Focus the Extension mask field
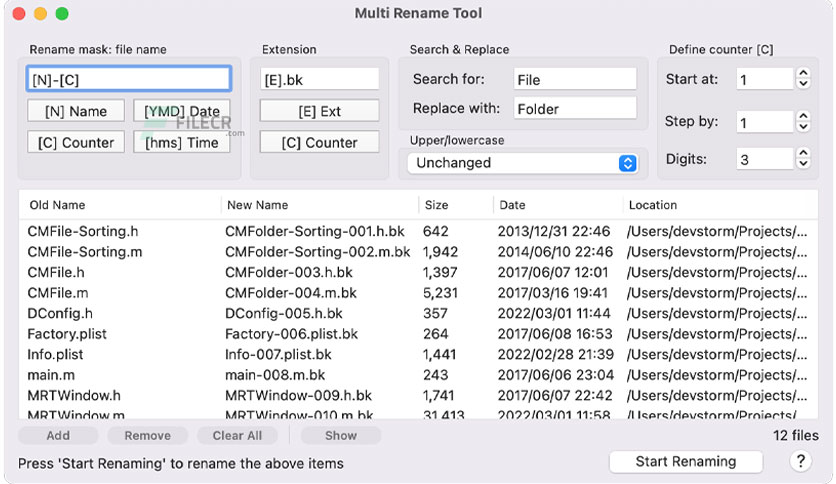This screenshot has height=484, width=836. click(319, 80)
